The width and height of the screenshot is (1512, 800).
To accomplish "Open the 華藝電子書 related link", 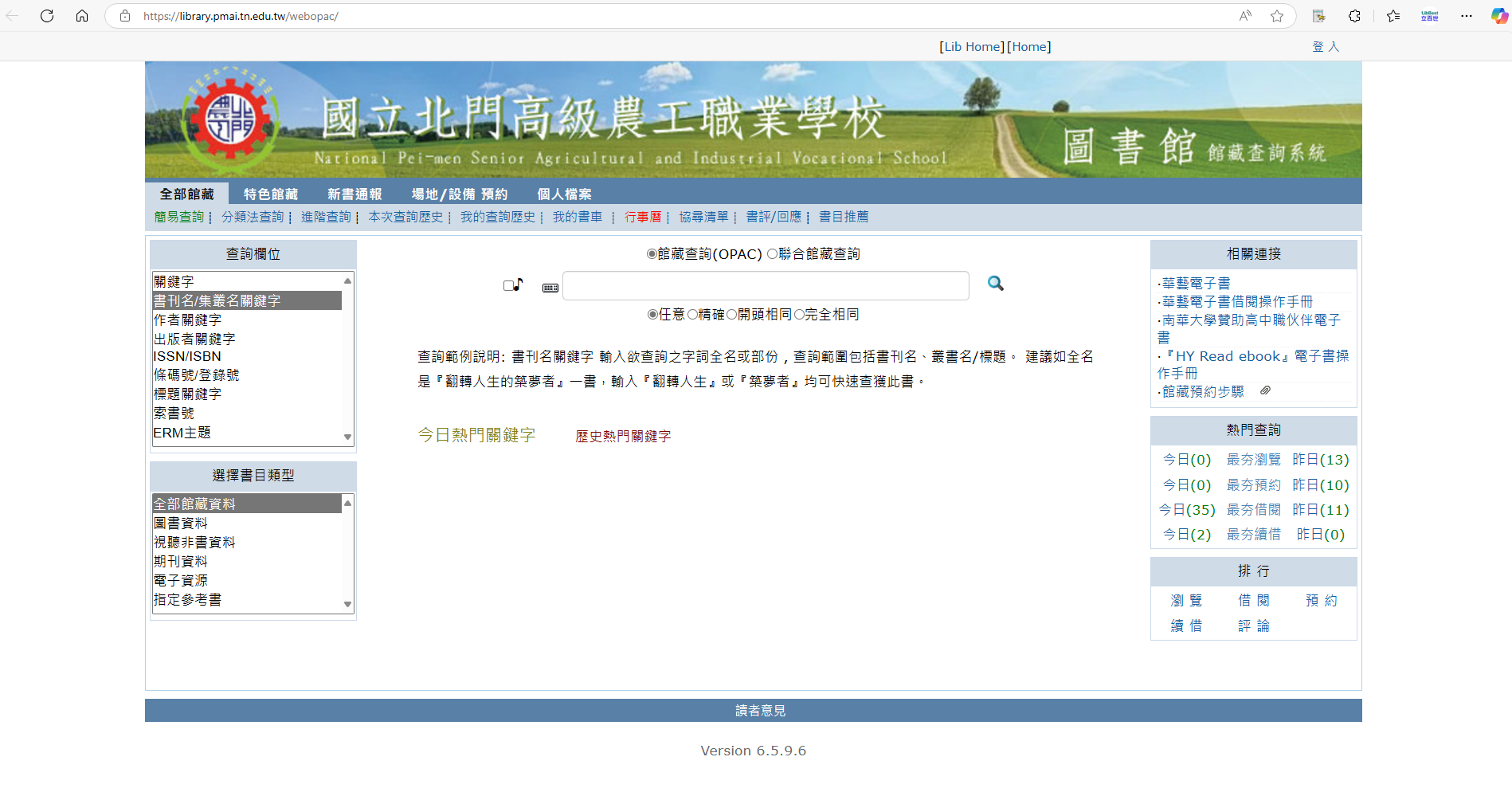I will 1197,282.
